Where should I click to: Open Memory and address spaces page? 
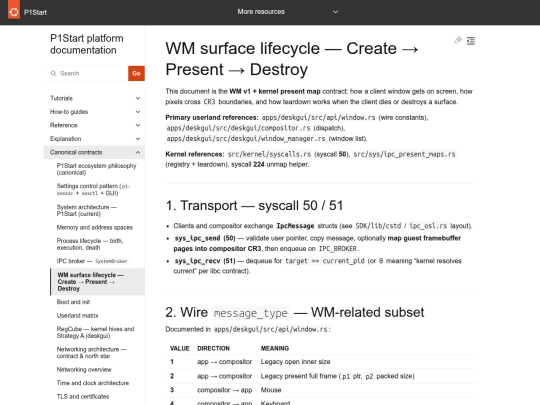coord(95,227)
